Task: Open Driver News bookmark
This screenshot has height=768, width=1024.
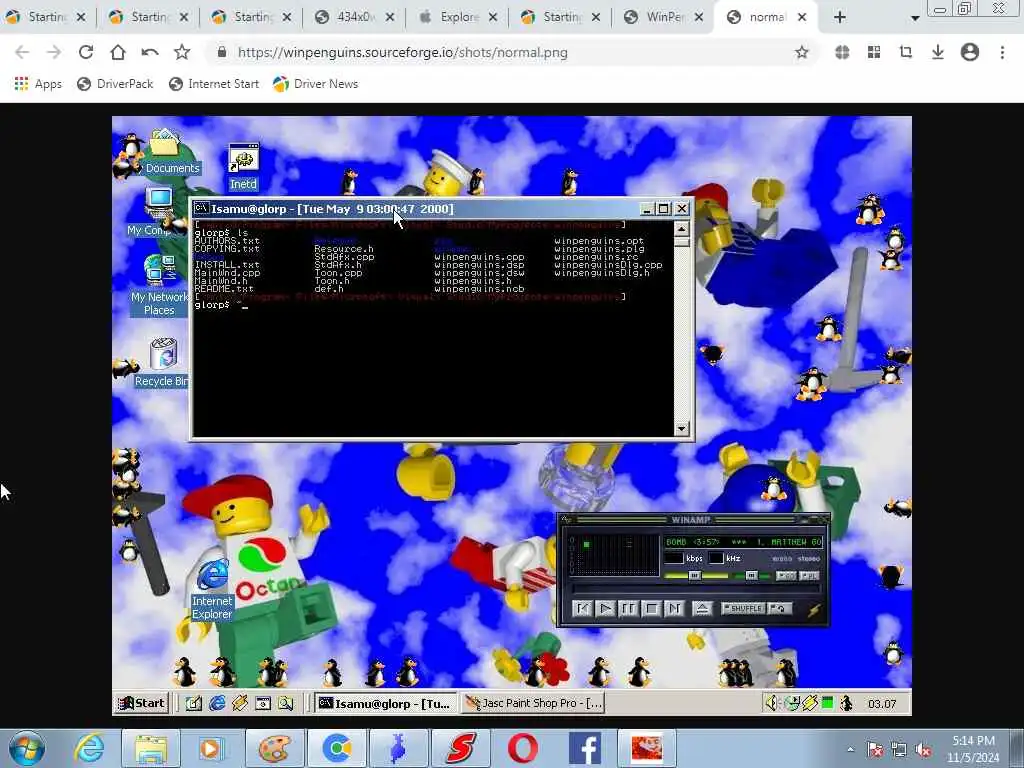Action: [x=315, y=84]
